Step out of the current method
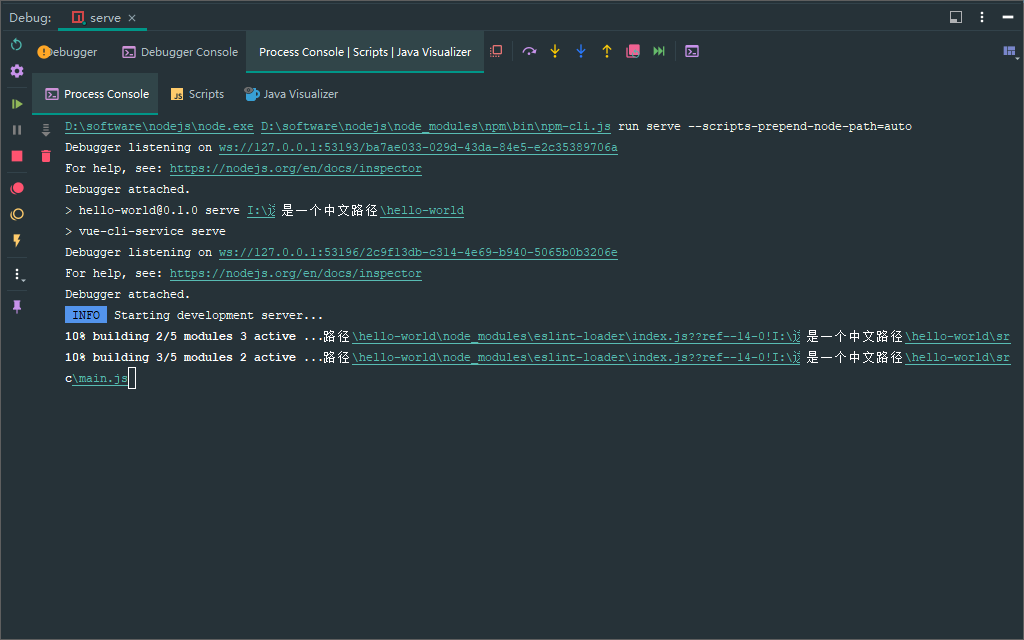This screenshot has width=1024, height=640. 607,51
